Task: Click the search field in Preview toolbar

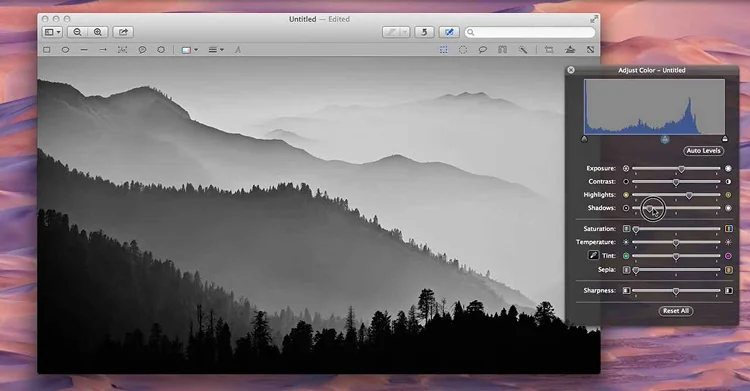Action: click(x=530, y=32)
